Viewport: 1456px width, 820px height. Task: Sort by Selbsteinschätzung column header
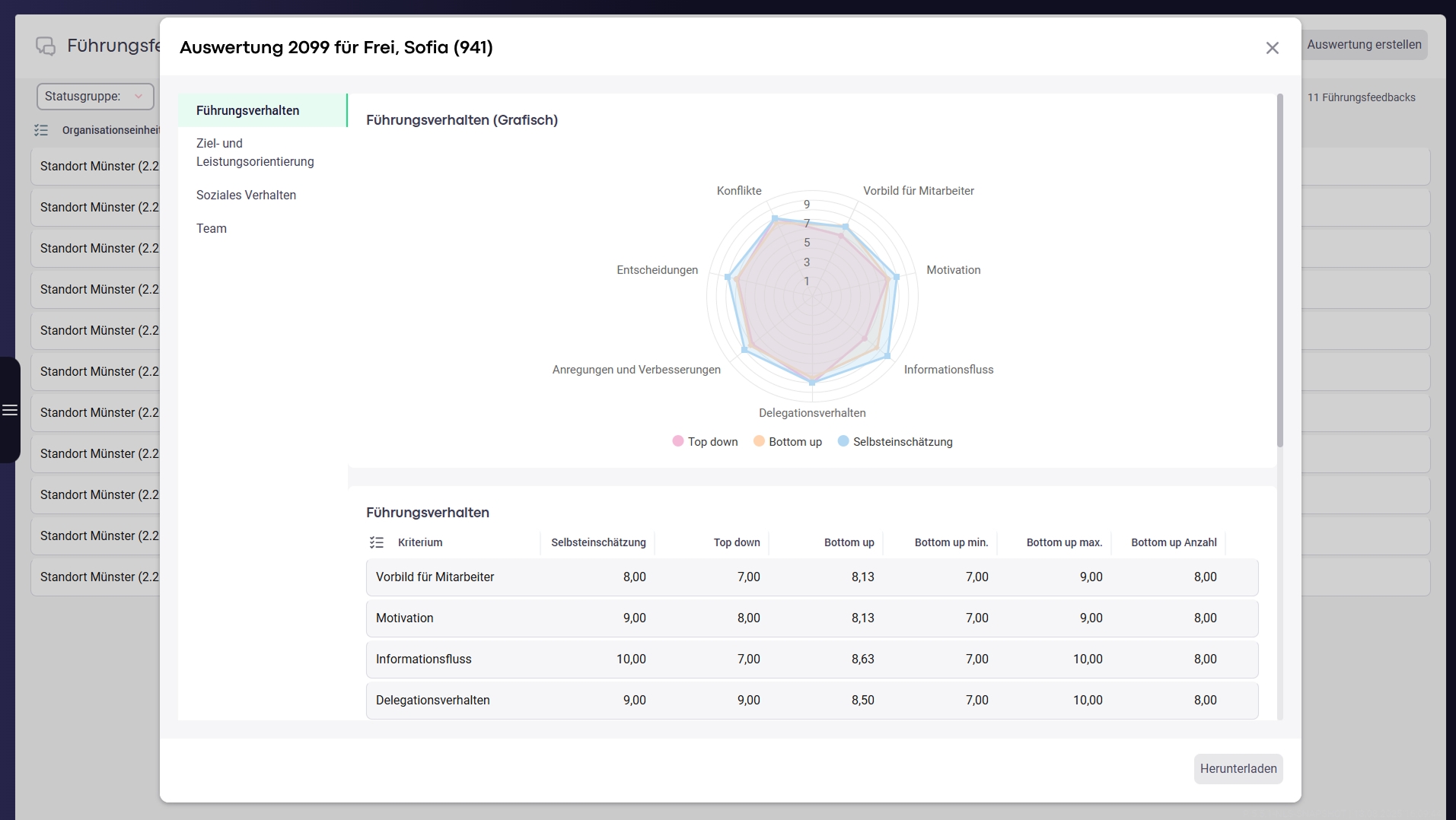(598, 542)
